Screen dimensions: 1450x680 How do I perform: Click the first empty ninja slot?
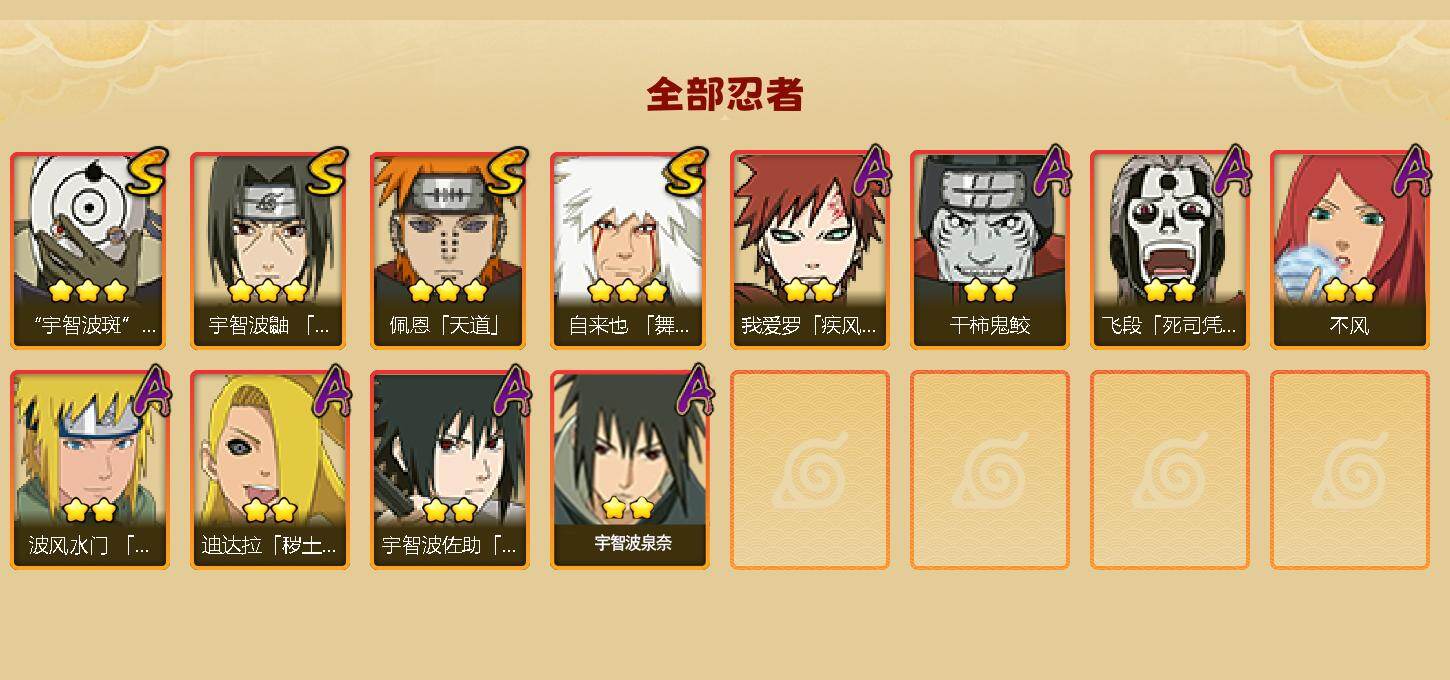click(x=810, y=470)
